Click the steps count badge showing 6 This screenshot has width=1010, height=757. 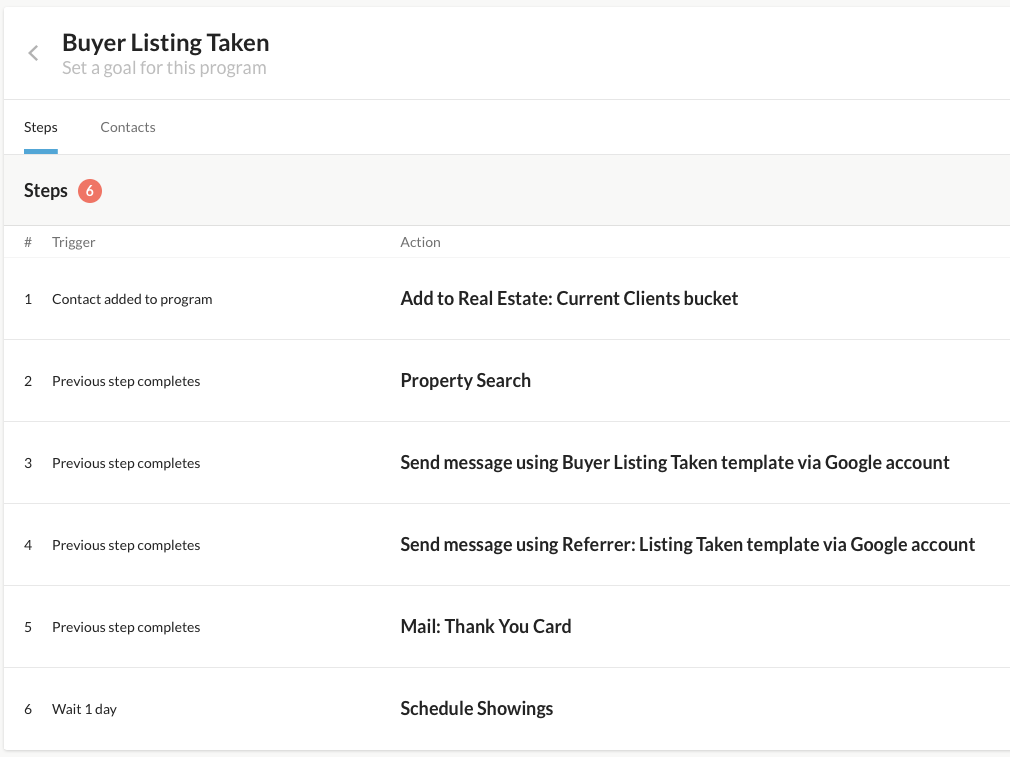90,191
